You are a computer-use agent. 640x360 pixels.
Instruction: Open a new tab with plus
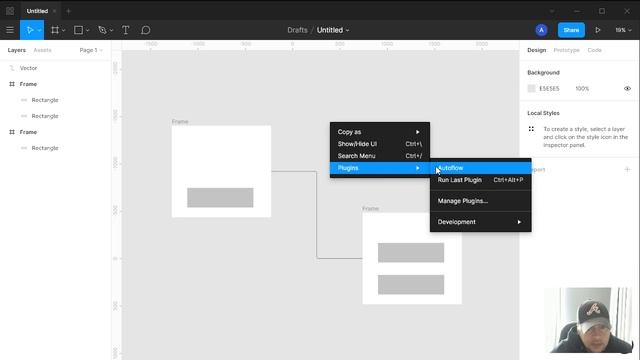click(x=69, y=11)
